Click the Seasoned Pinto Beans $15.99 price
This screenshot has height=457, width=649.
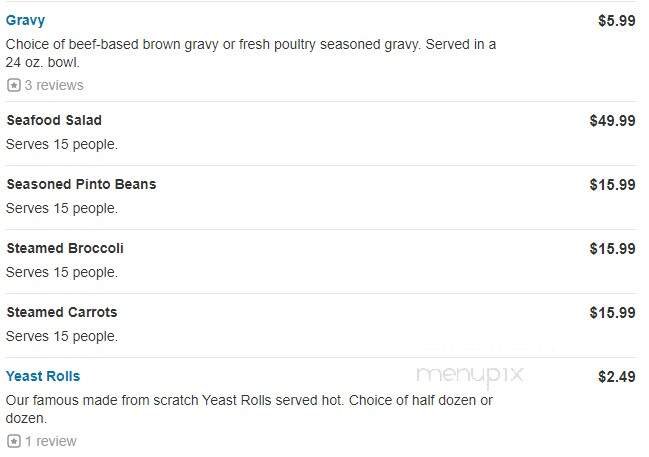click(612, 184)
